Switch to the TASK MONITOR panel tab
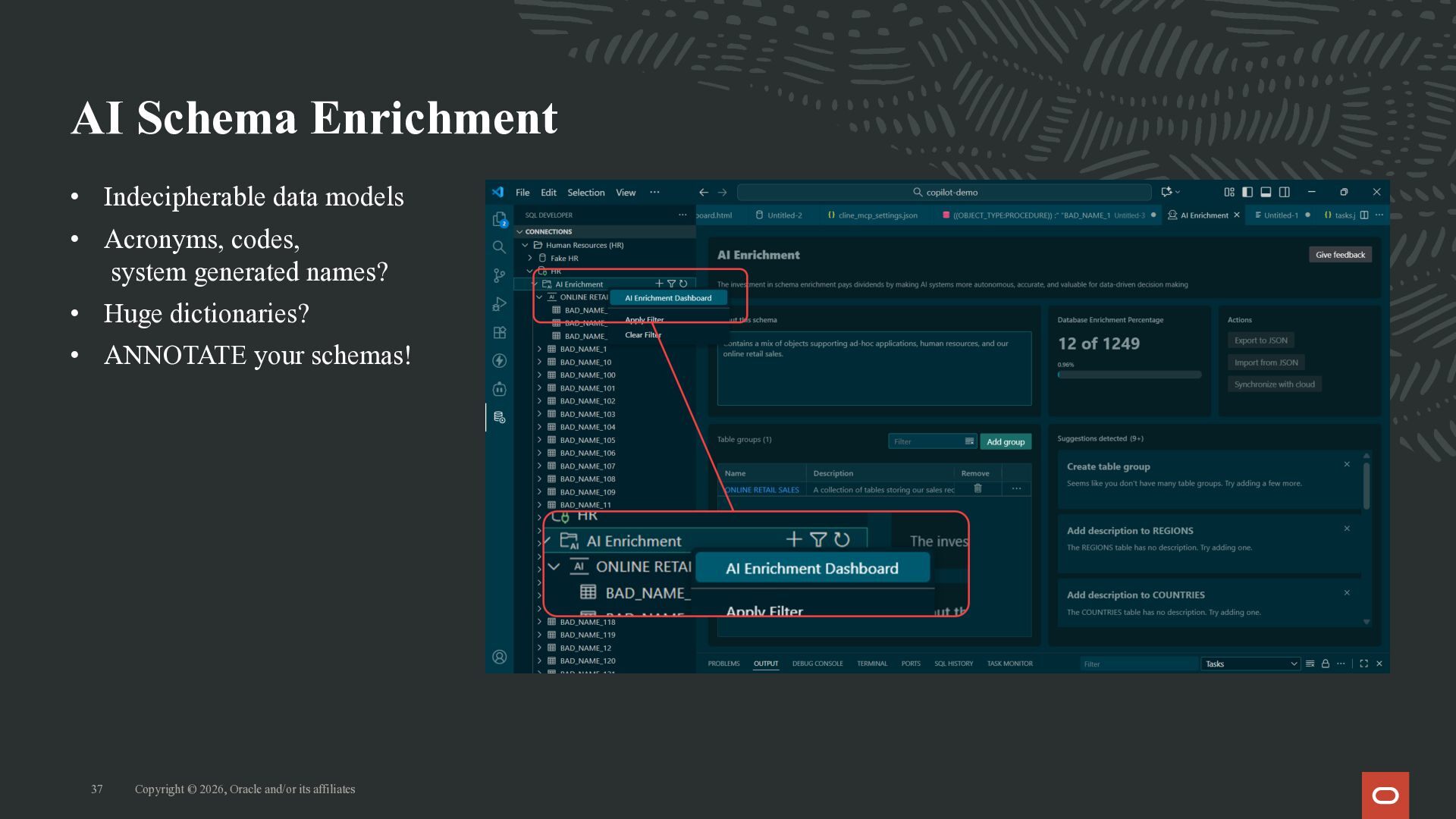The height and width of the screenshot is (819, 1456). coord(1009,664)
